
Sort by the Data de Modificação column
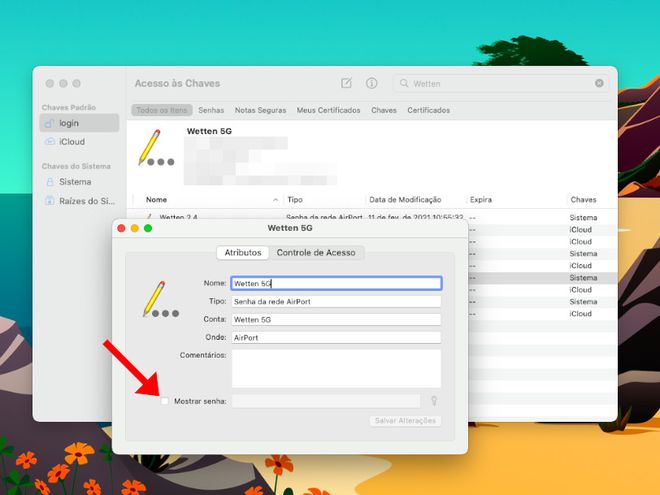point(405,200)
